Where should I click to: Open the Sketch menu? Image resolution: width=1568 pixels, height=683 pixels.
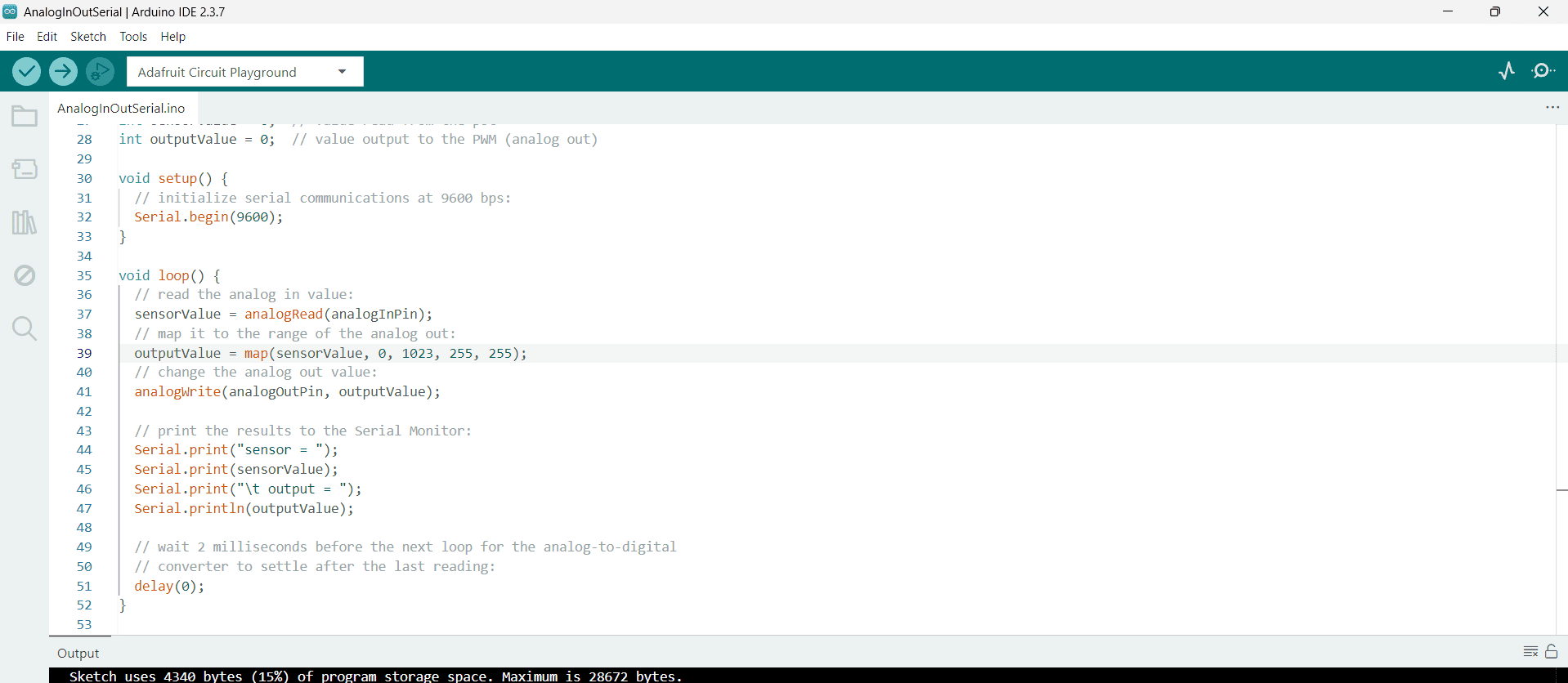[88, 37]
